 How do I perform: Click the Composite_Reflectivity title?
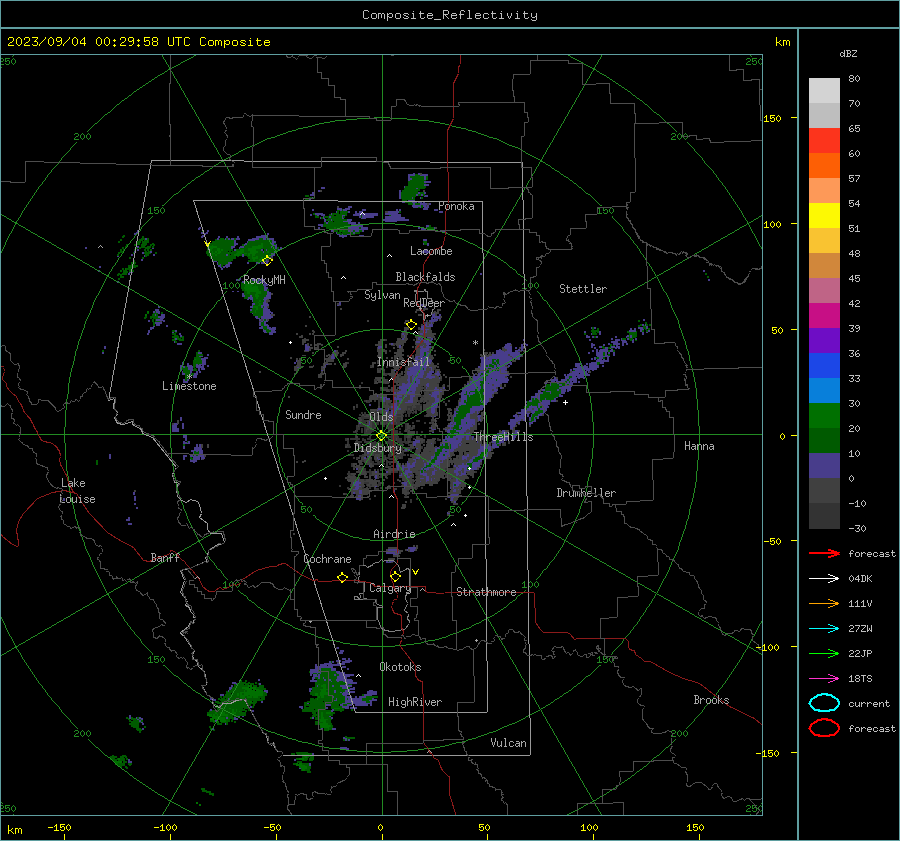(x=449, y=15)
